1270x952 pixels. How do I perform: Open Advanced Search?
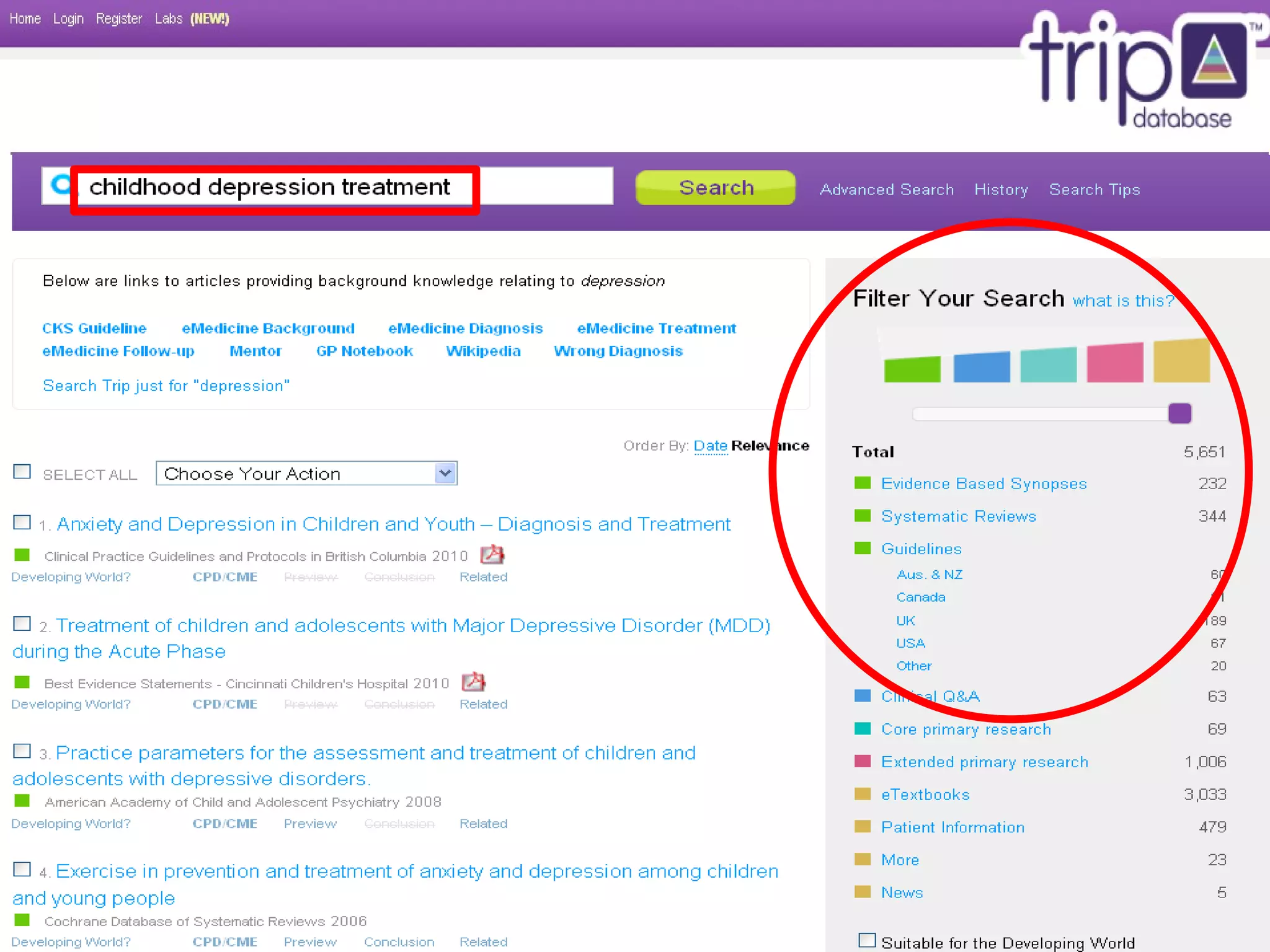coord(887,190)
